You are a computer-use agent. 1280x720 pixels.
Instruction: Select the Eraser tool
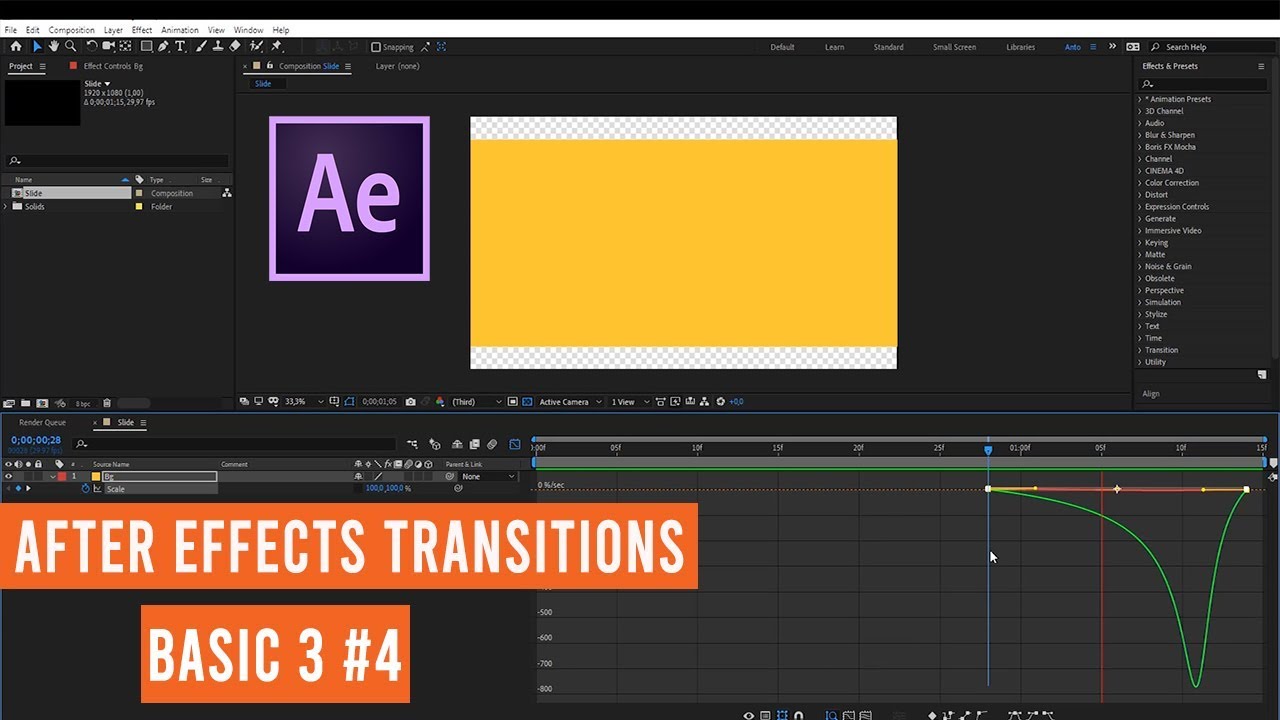(x=235, y=46)
